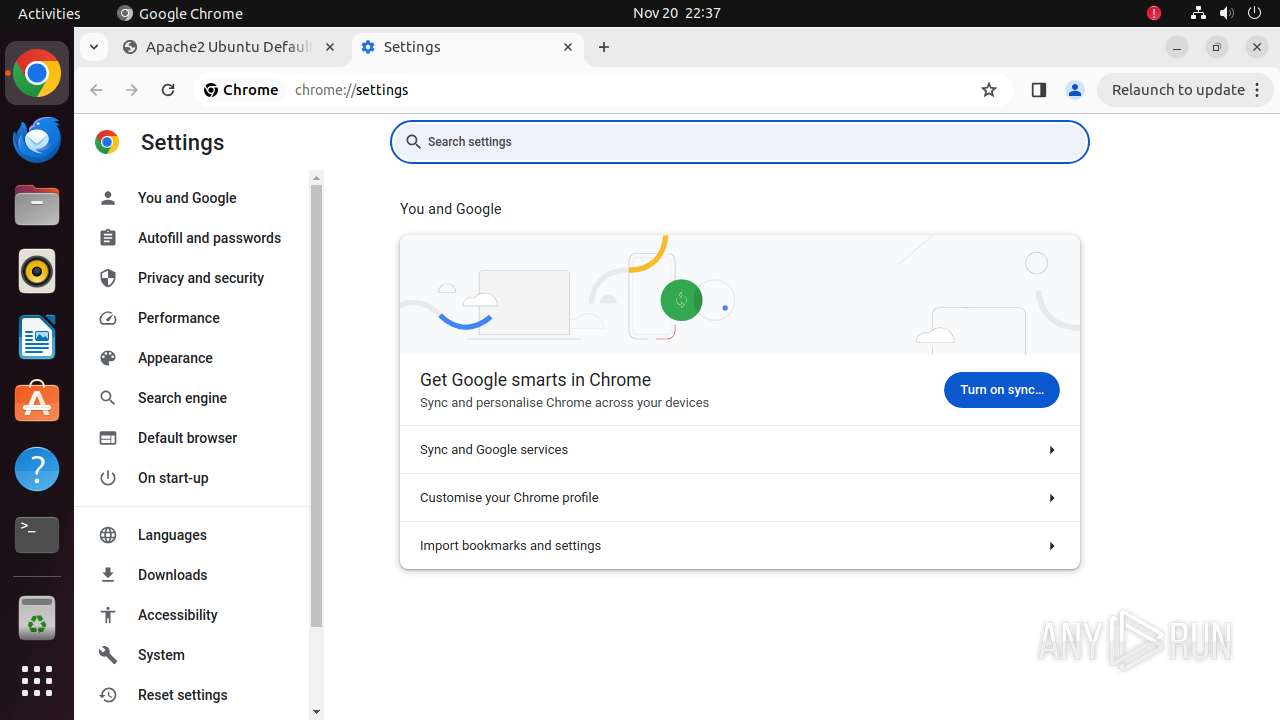
Task: Click the red notification indicator in top bar
Action: coord(1154,13)
